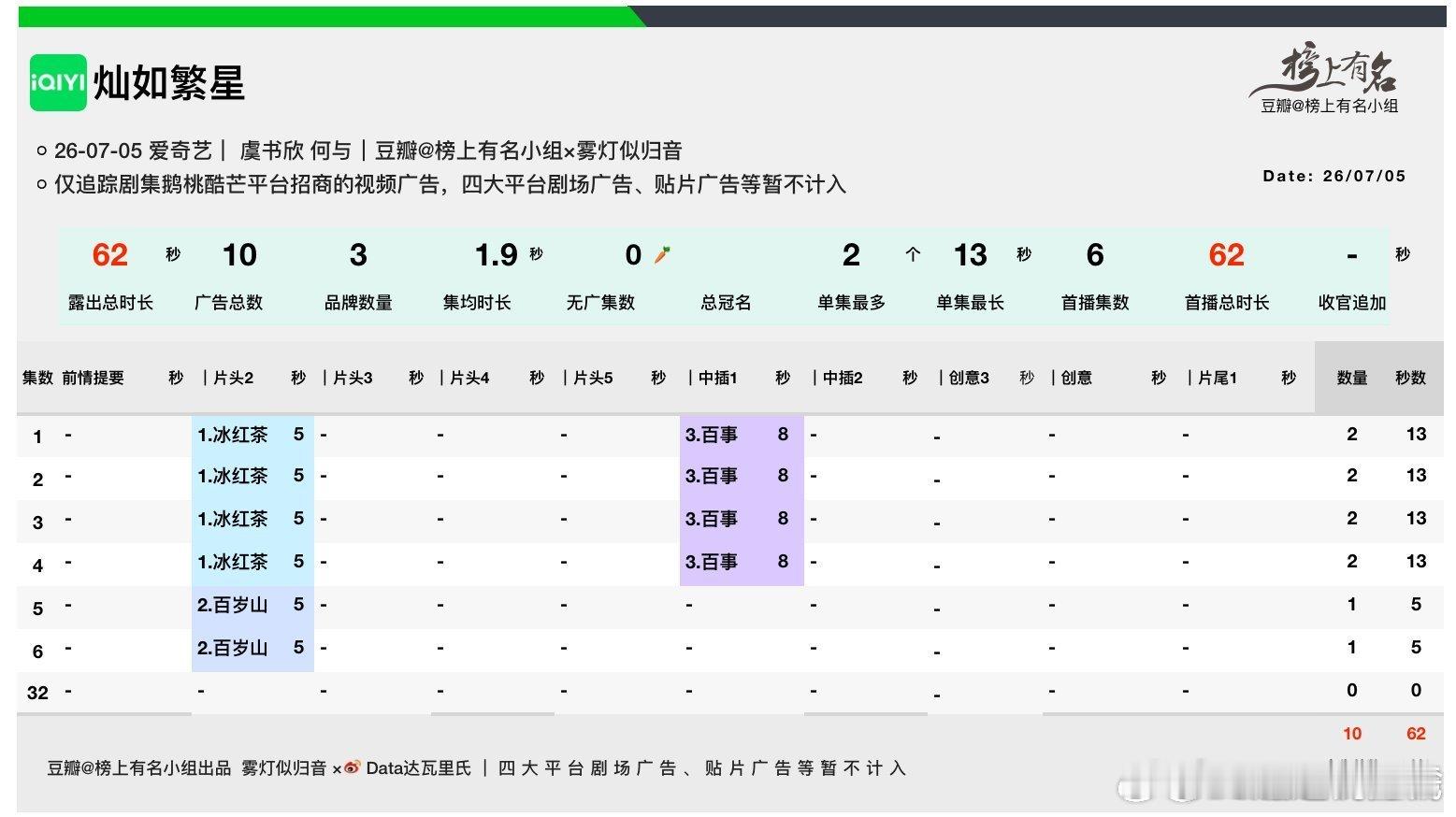Image resolution: width=1456 pixels, height=817 pixels.
Task: Click 3.百事 in the episode 3 row
Action: pyautogui.click(x=712, y=519)
